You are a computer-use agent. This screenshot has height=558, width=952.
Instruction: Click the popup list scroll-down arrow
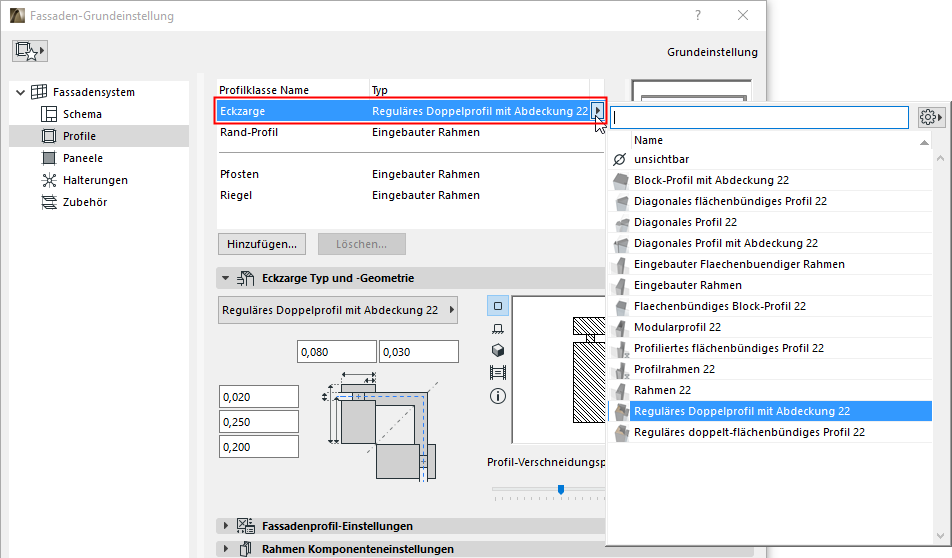pos(940,536)
